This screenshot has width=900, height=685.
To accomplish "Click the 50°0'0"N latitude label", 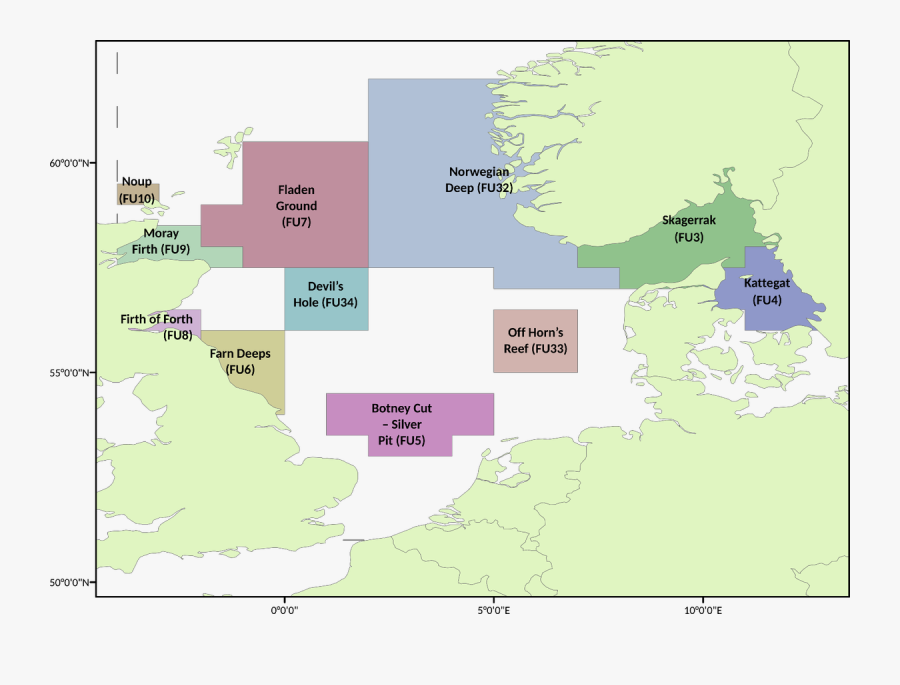I will tap(72, 583).
